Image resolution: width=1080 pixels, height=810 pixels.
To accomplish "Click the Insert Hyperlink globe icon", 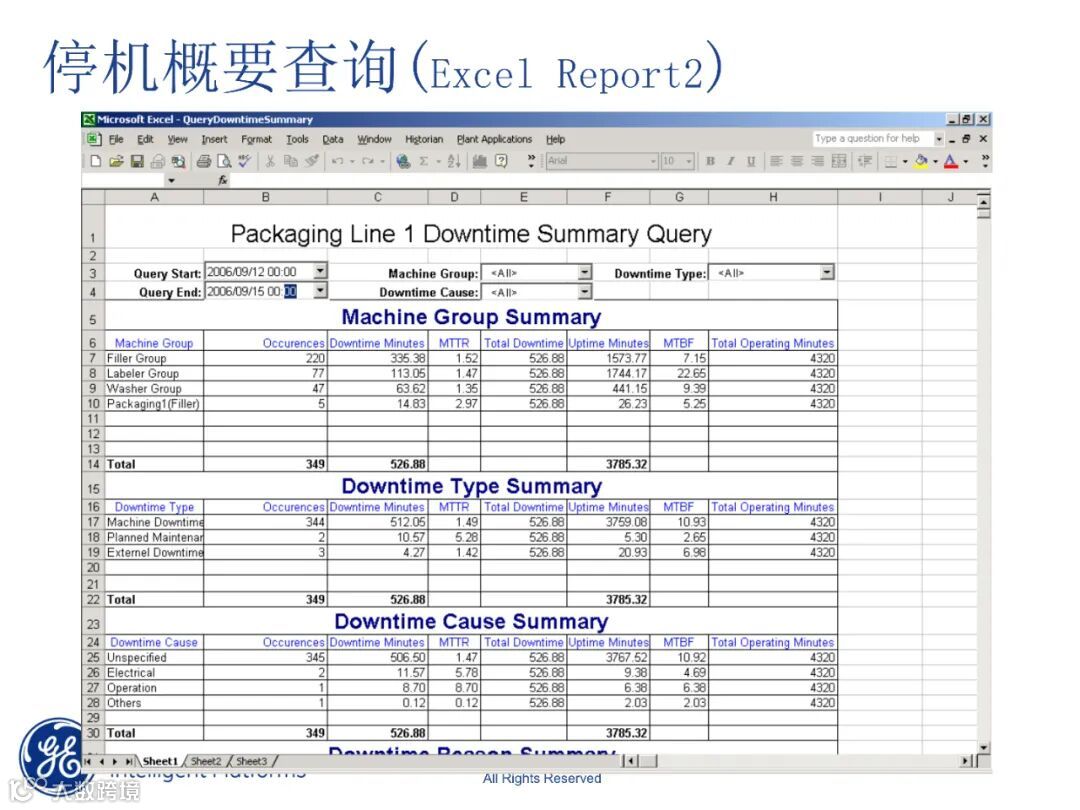I will point(403,161).
